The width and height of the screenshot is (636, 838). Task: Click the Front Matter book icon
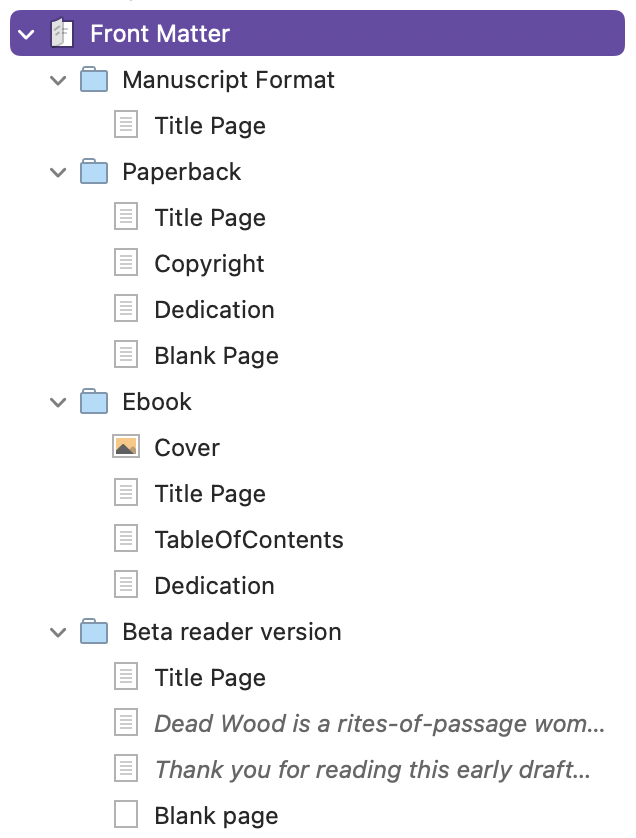pyautogui.click(x=62, y=33)
